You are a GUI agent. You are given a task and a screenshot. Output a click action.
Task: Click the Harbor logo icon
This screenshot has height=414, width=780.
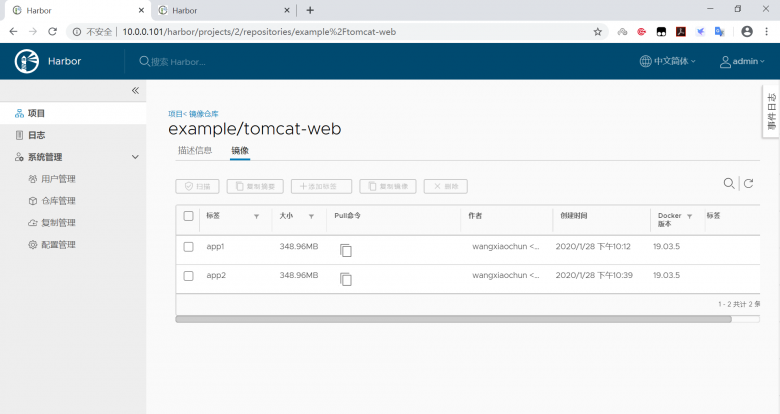[x=27, y=61]
